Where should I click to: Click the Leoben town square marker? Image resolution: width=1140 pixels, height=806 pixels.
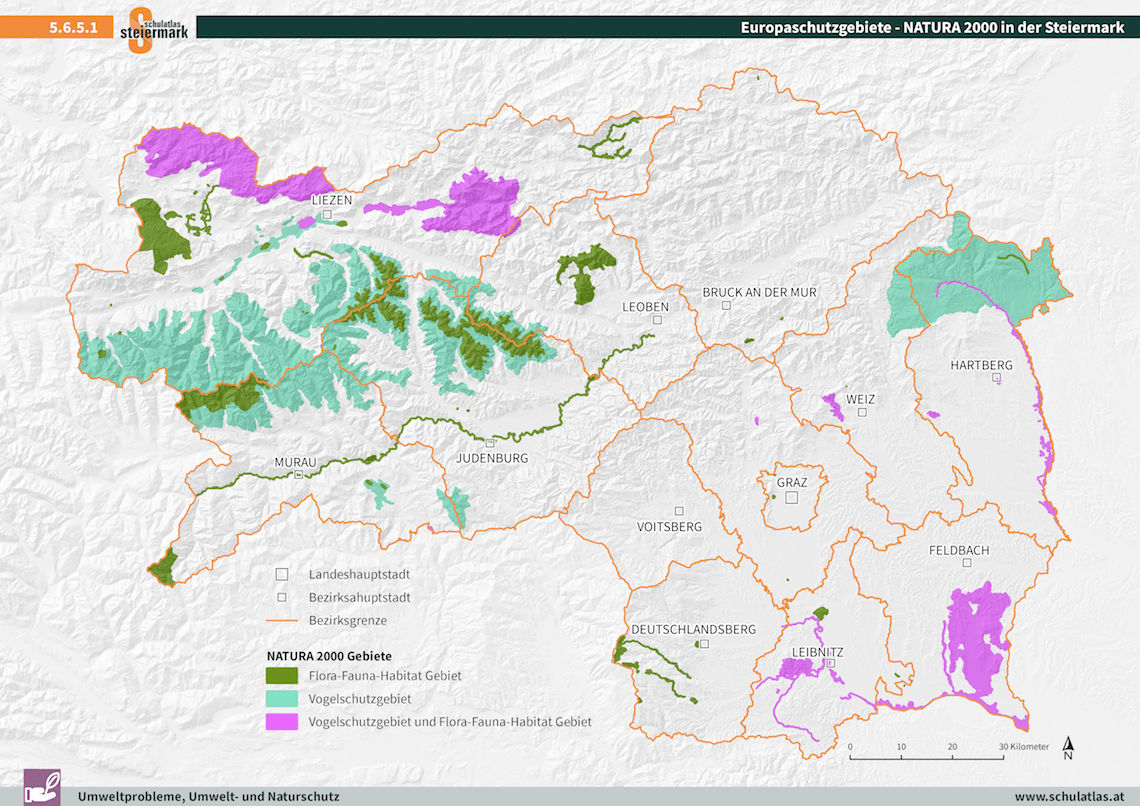coord(657,320)
